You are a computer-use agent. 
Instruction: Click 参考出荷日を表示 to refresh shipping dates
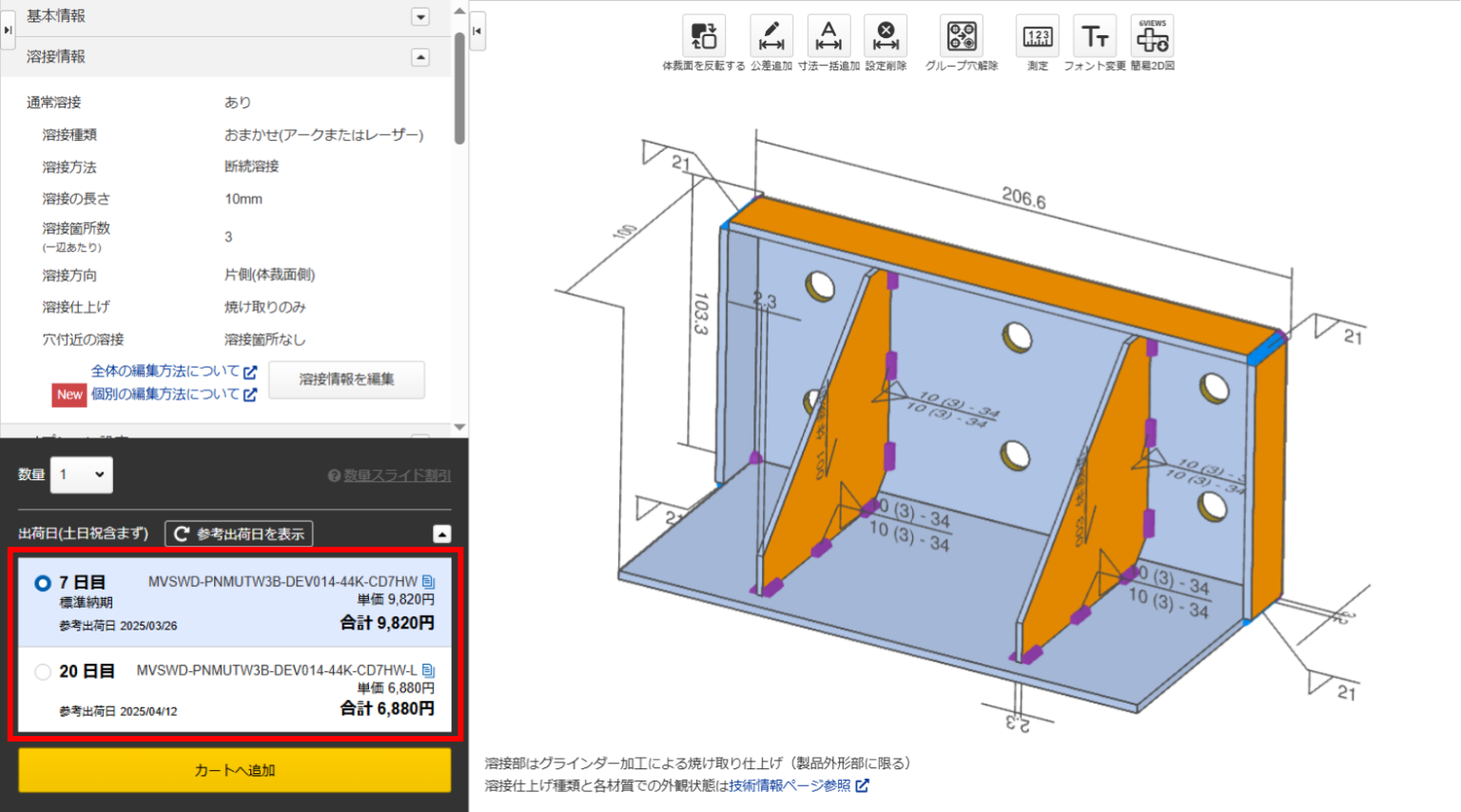click(239, 533)
